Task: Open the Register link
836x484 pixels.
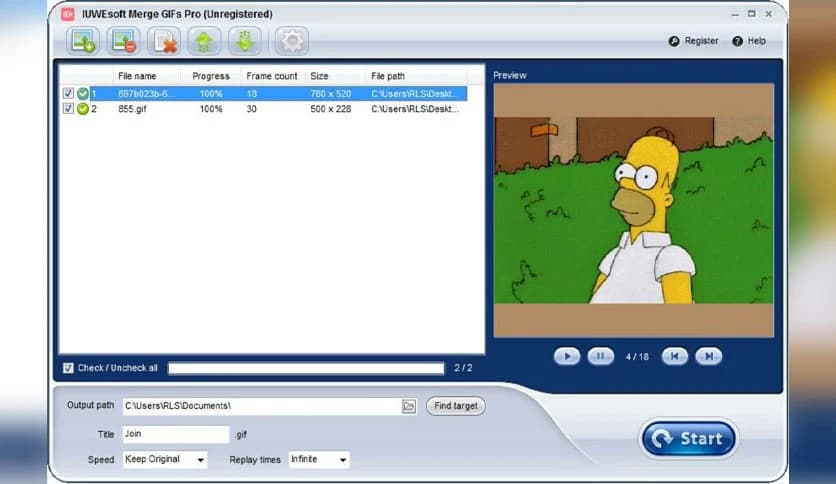Action: pos(701,41)
